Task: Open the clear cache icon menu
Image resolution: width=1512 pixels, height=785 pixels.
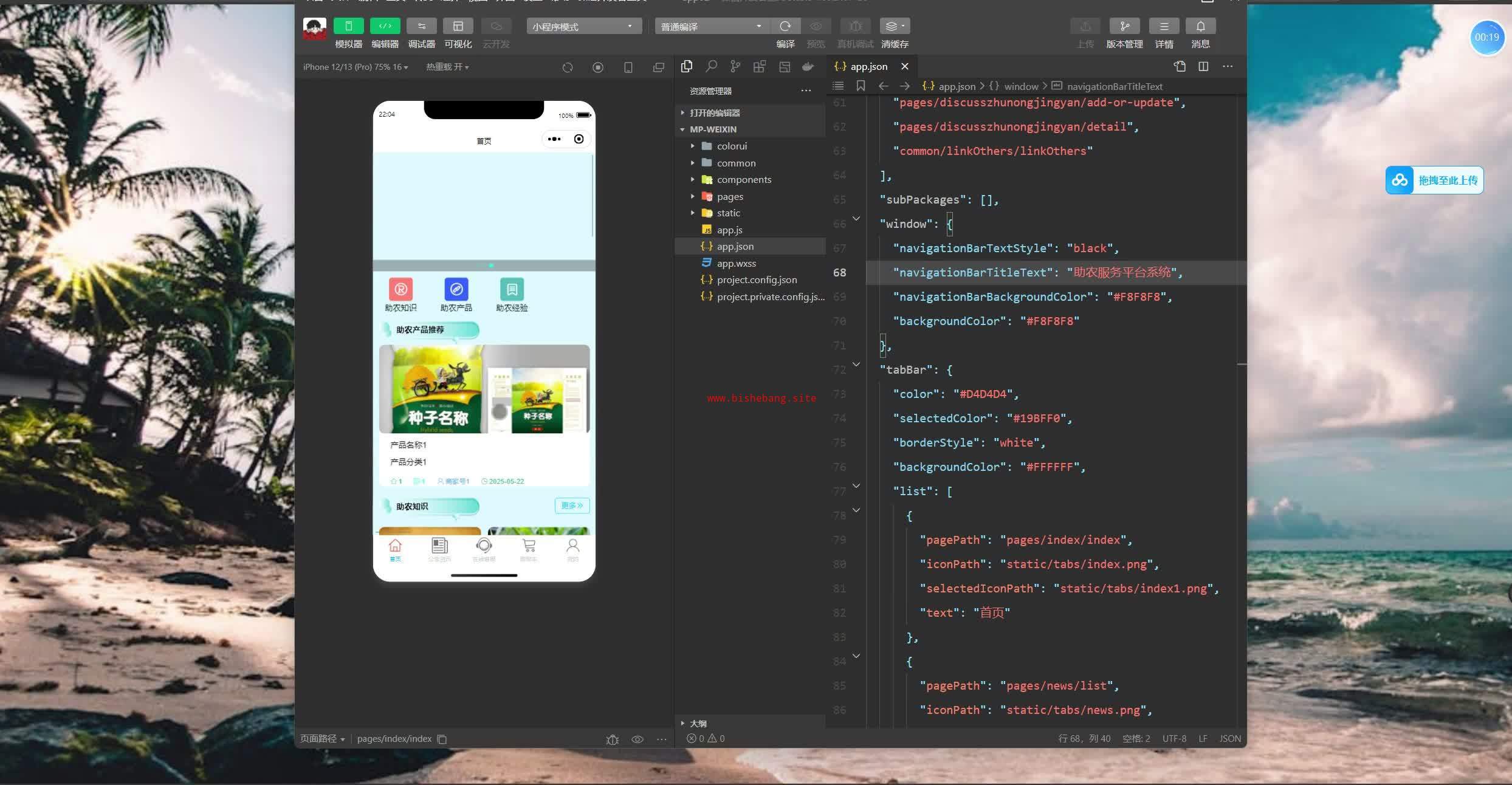Action: click(895, 26)
